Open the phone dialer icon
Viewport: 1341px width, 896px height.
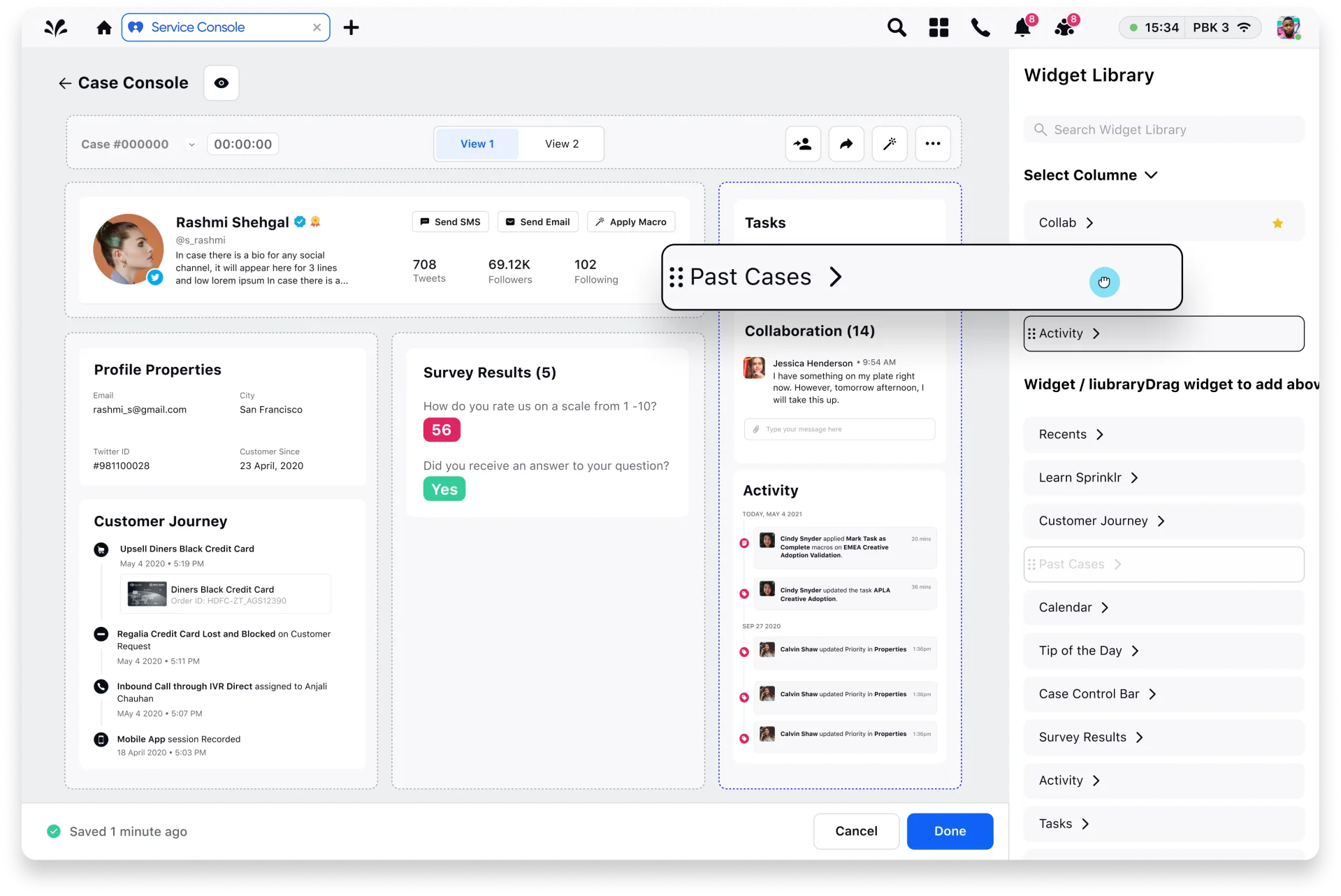tap(980, 28)
